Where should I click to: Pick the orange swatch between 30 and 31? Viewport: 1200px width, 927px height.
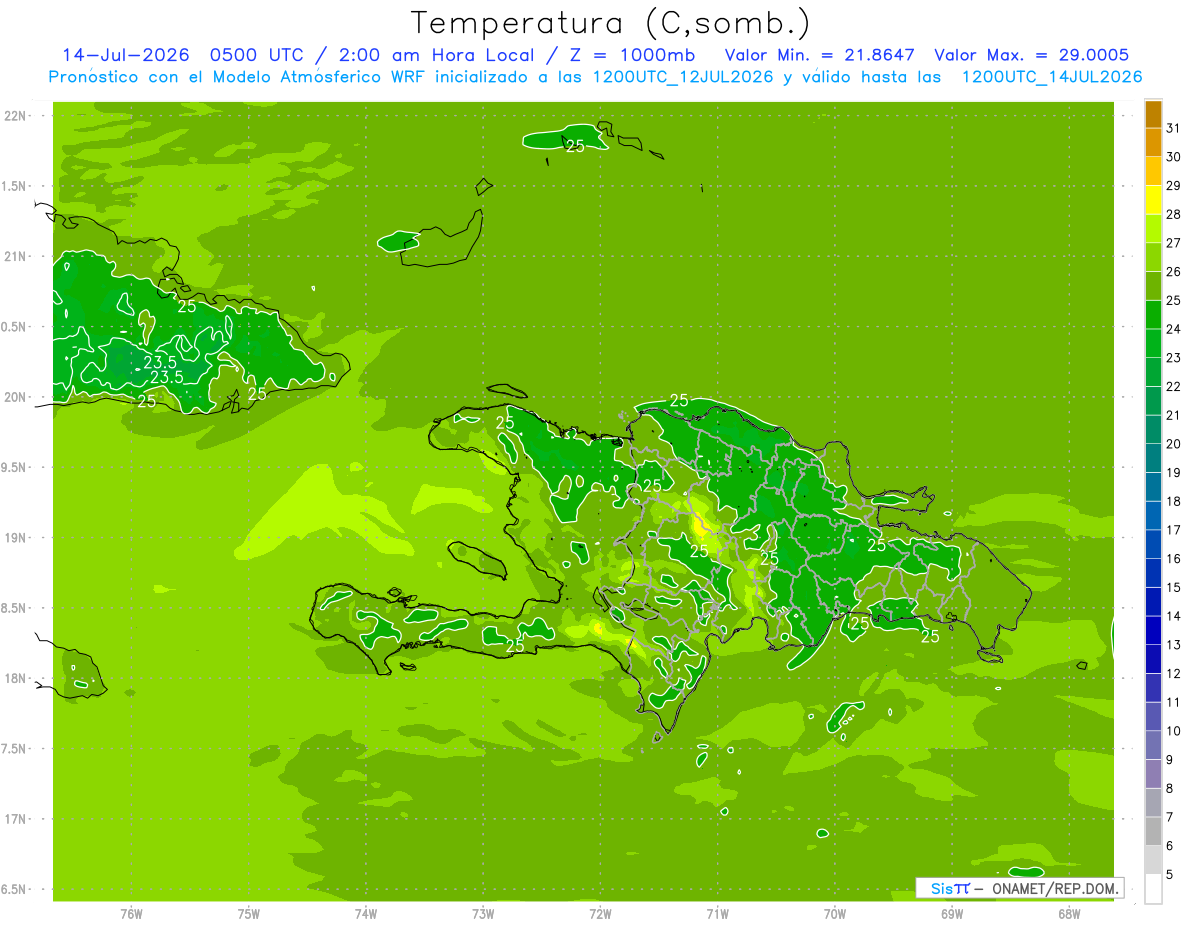click(x=1153, y=142)
